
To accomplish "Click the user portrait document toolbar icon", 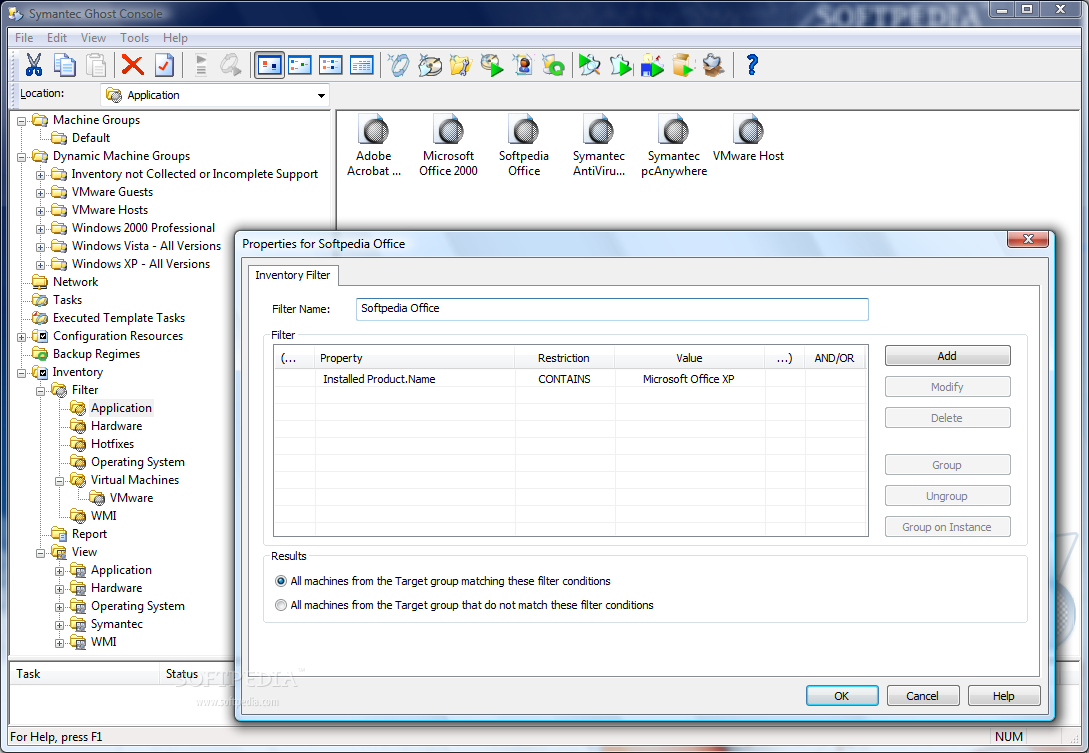I will [x=523, y=65].
